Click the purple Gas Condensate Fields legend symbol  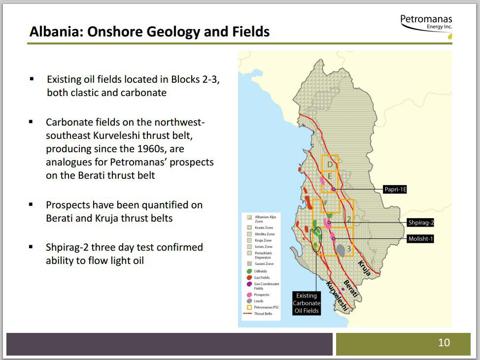tap(249, 284)
